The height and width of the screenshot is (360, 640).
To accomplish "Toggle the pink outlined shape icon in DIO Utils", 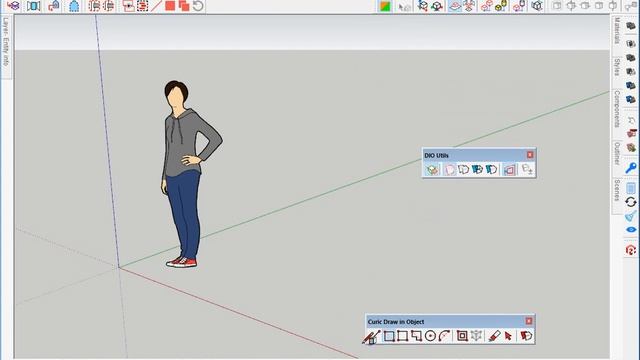I will [449, 169].
